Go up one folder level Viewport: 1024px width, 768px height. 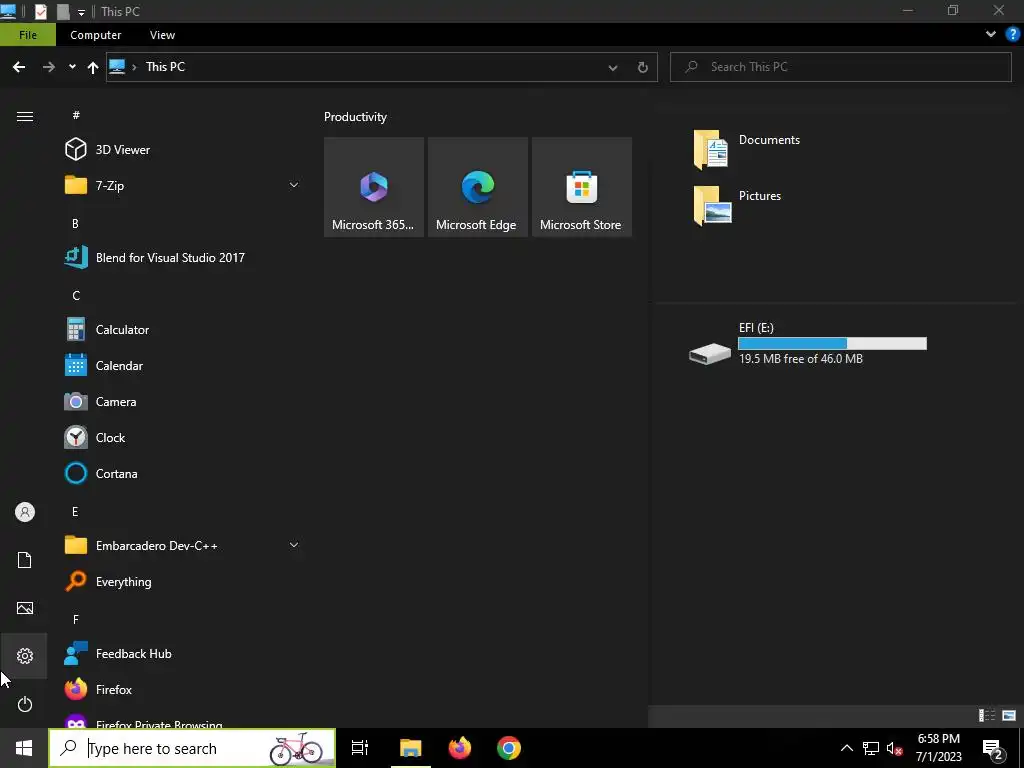point(93,67)
